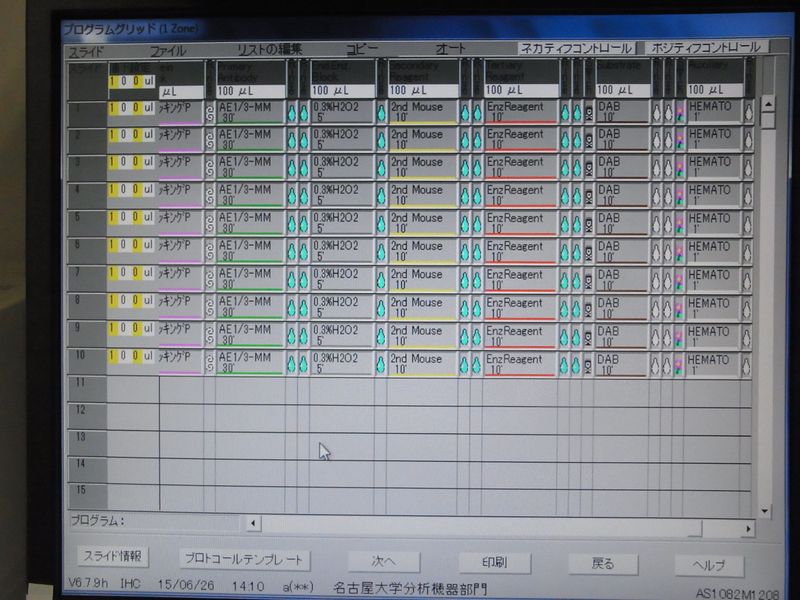
Task: Click the Primary Antibody 100 µL volume field
Action: pyautogui.click(x=251, y=91)
